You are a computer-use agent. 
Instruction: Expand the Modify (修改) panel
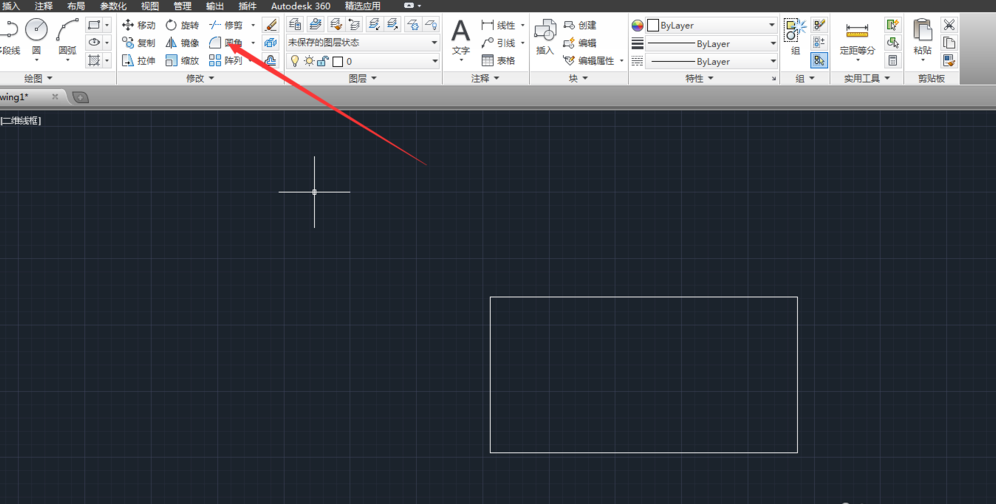200,78
